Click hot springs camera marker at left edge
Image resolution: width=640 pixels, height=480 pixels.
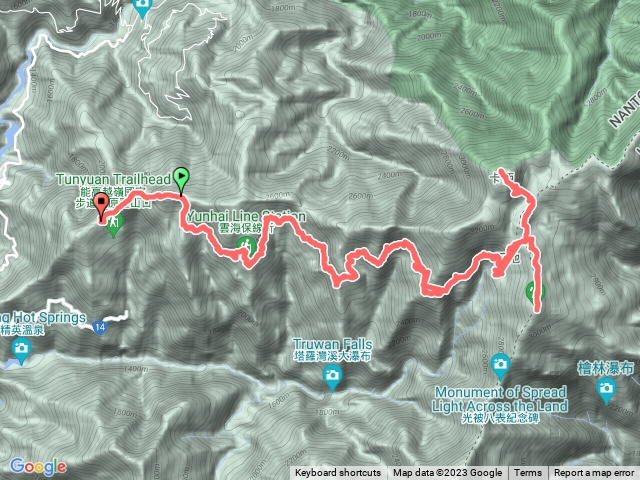point(21,351)
